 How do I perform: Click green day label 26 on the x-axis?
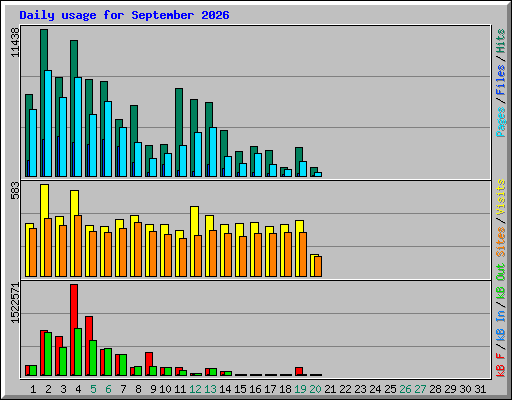click(405, 389)
